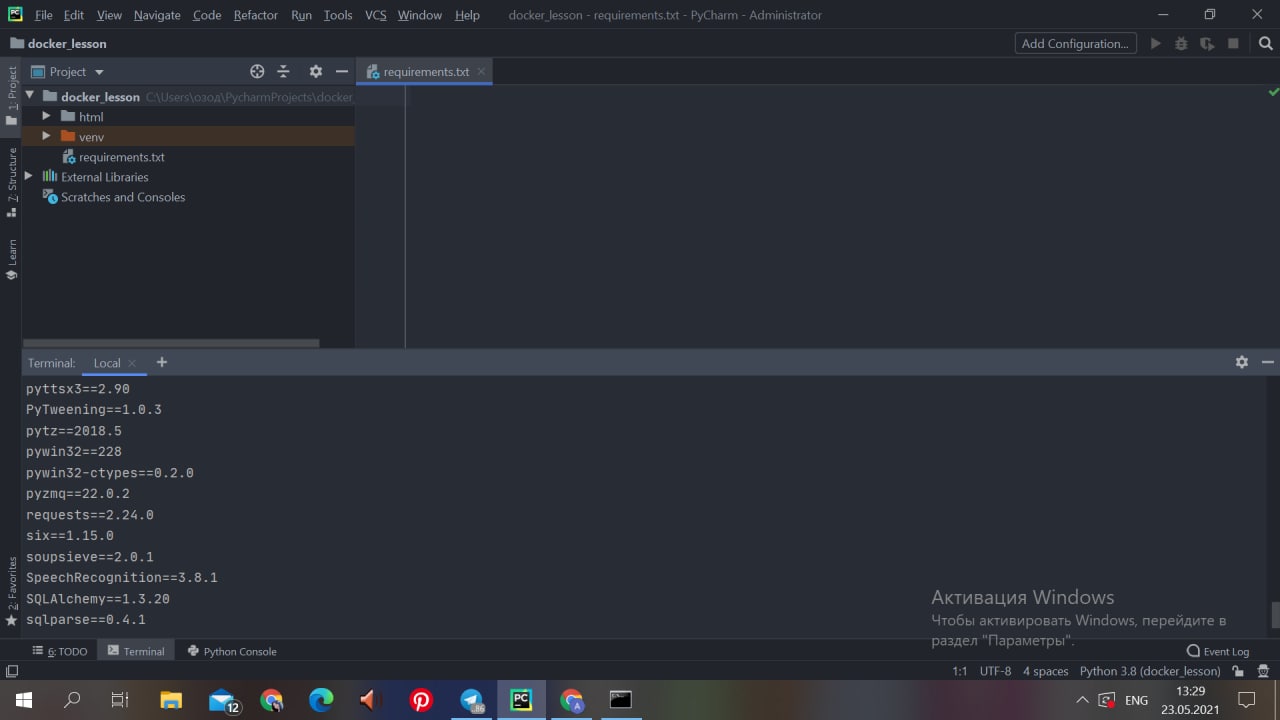Open the Event Log

pos(1218,651)
